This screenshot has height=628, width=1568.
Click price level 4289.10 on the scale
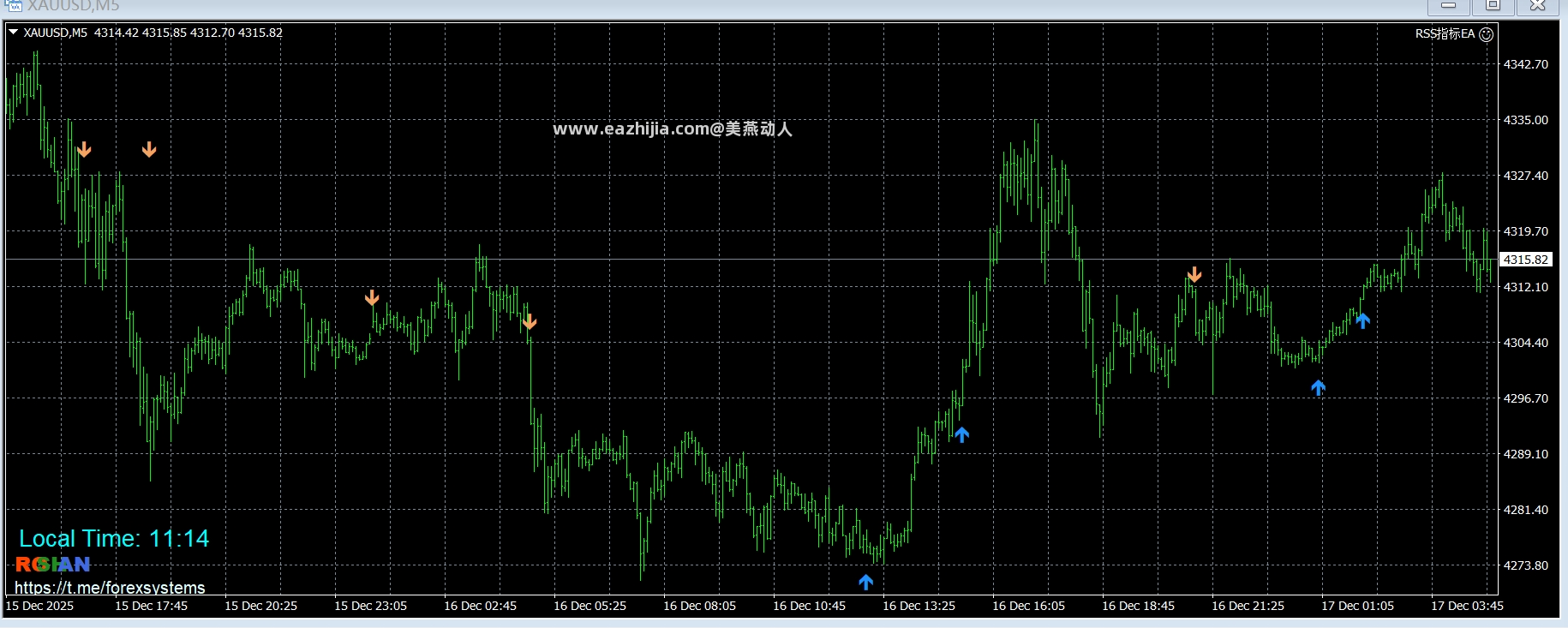[x=1526, y=454]
